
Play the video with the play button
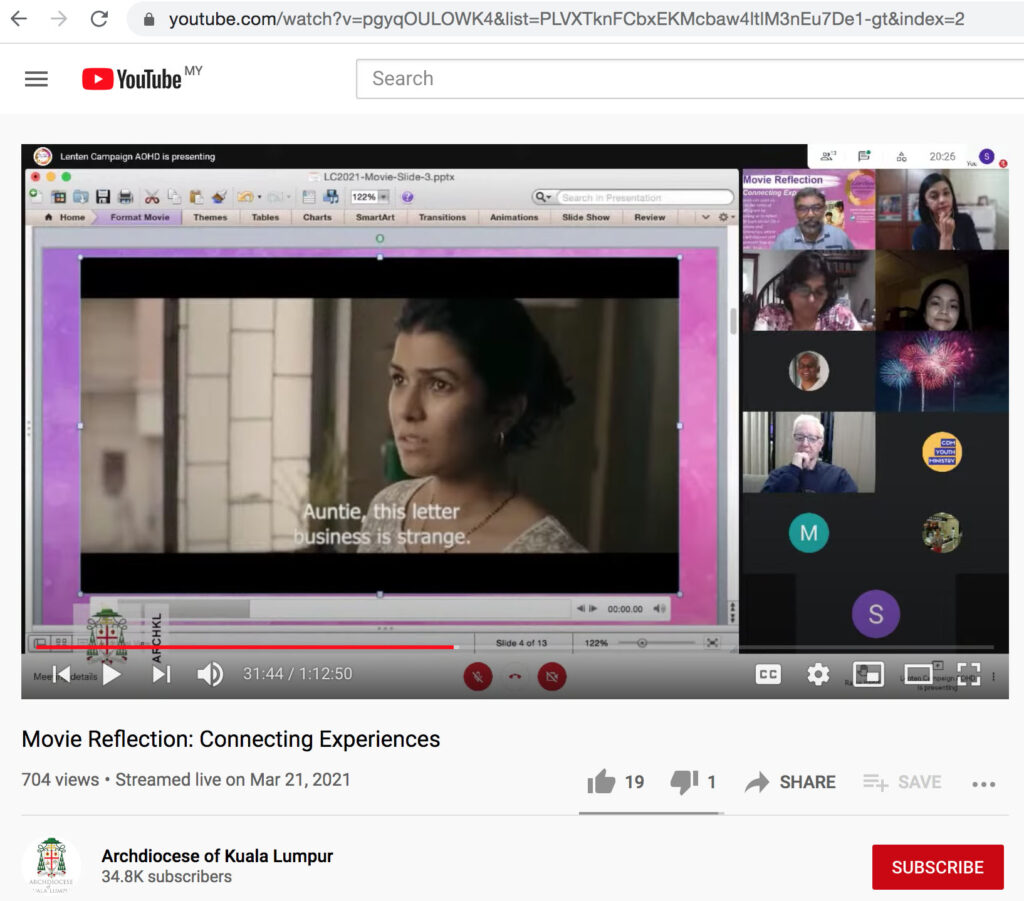click(112, 675)
